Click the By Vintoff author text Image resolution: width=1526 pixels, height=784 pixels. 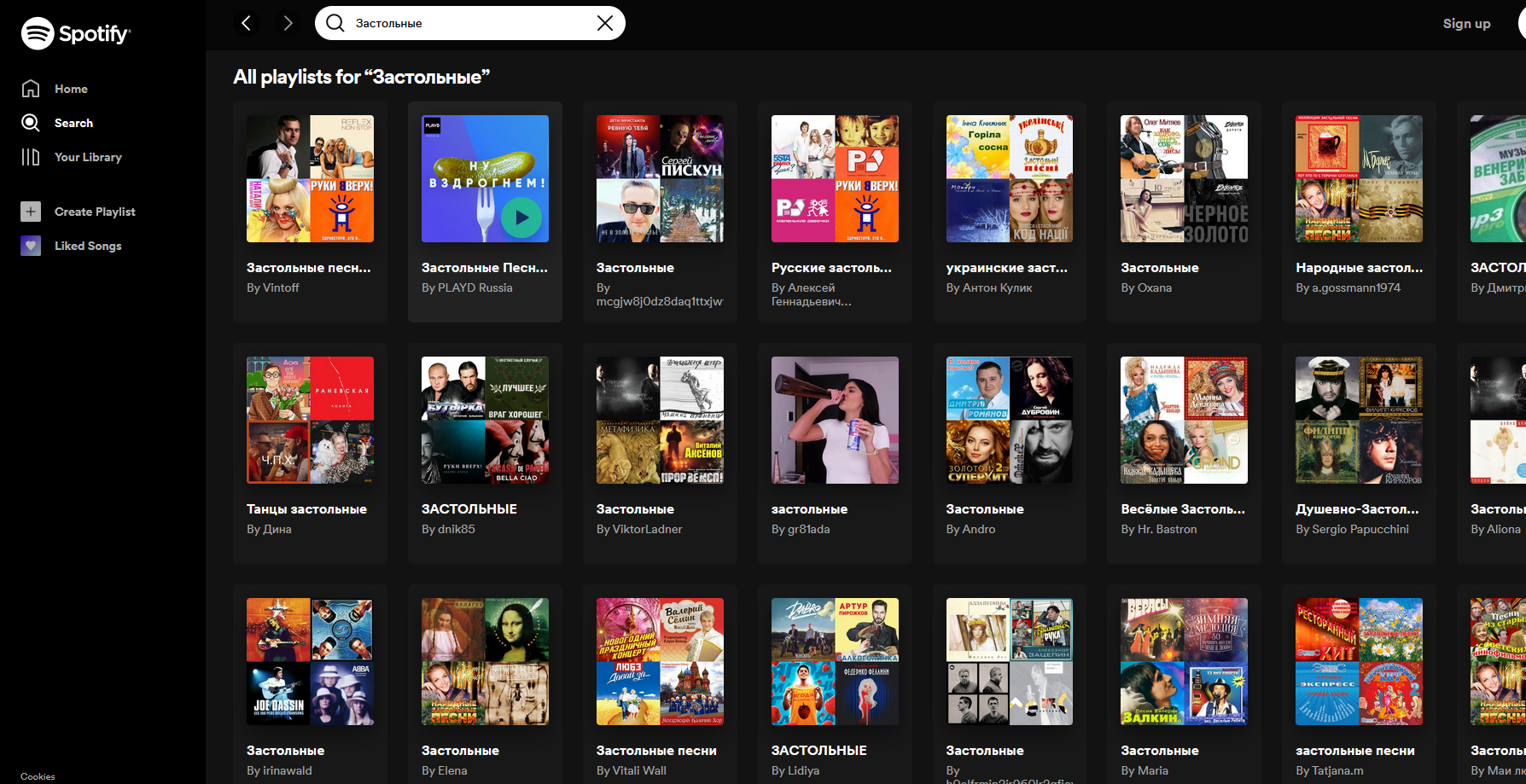[273, 288]
